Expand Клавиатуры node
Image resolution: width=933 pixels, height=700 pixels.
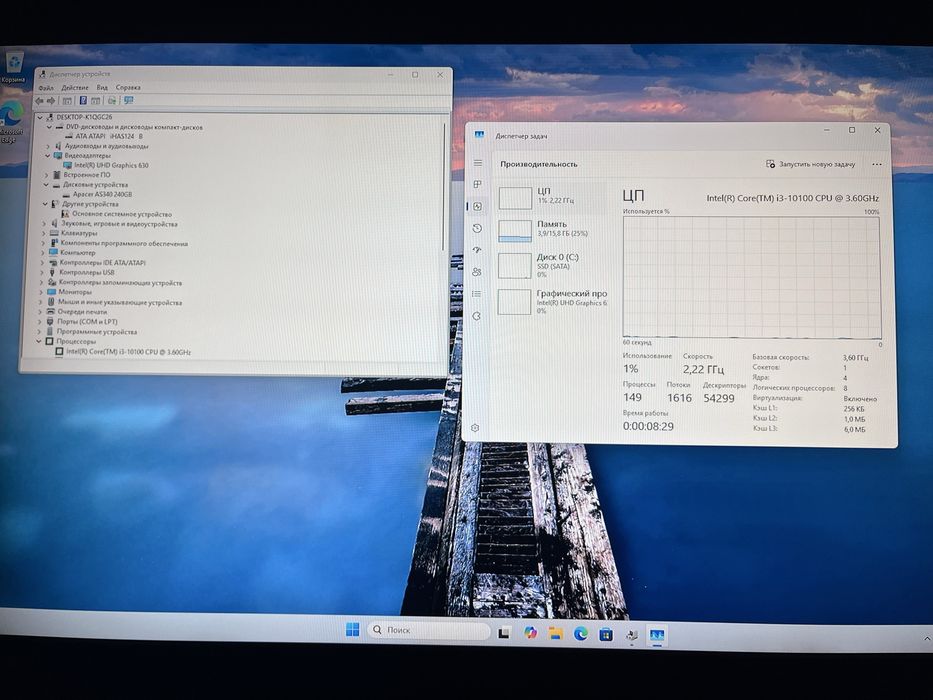pyautogui.click(x=44, y=233)
